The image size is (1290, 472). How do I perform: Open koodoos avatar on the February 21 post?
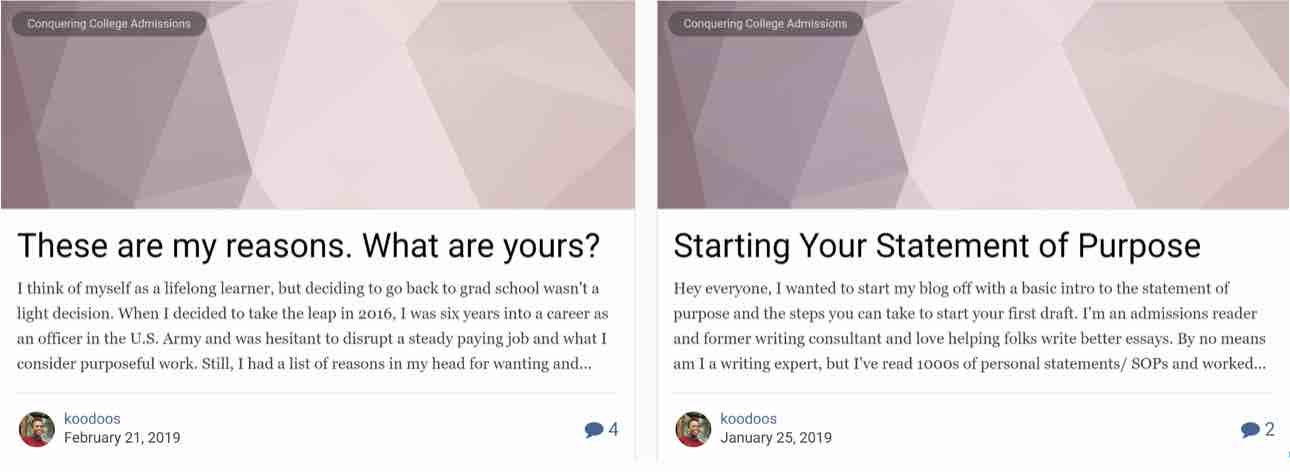tap(37, 429)
